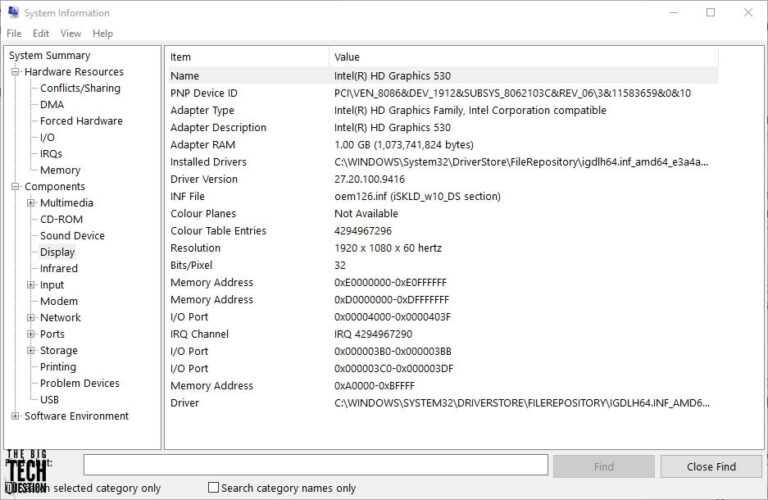Screen dimensions: 768x500
Task: Open the Edit menu
Action: coord(41,33)
